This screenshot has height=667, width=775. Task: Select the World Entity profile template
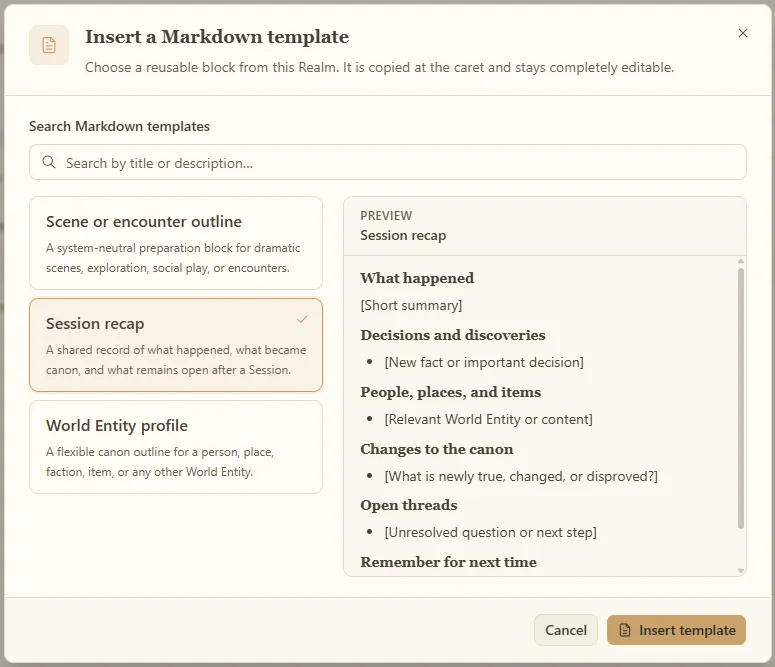176,447
